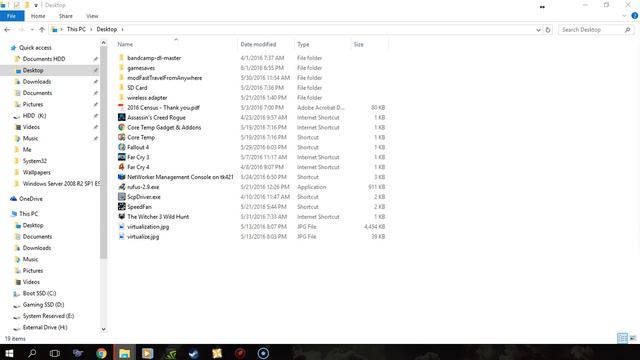Click the Up one level arrow

coord(42,29)
